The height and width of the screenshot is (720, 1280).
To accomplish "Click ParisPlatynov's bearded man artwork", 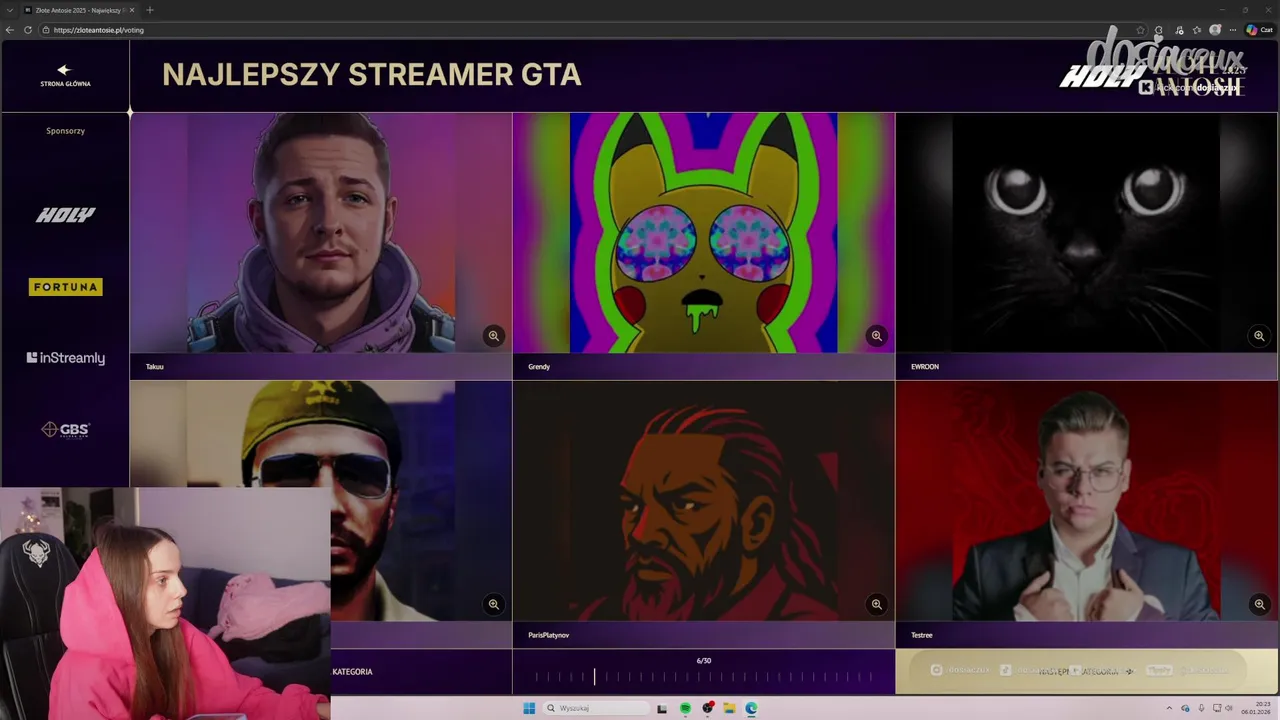I will (x=704, y=501).
